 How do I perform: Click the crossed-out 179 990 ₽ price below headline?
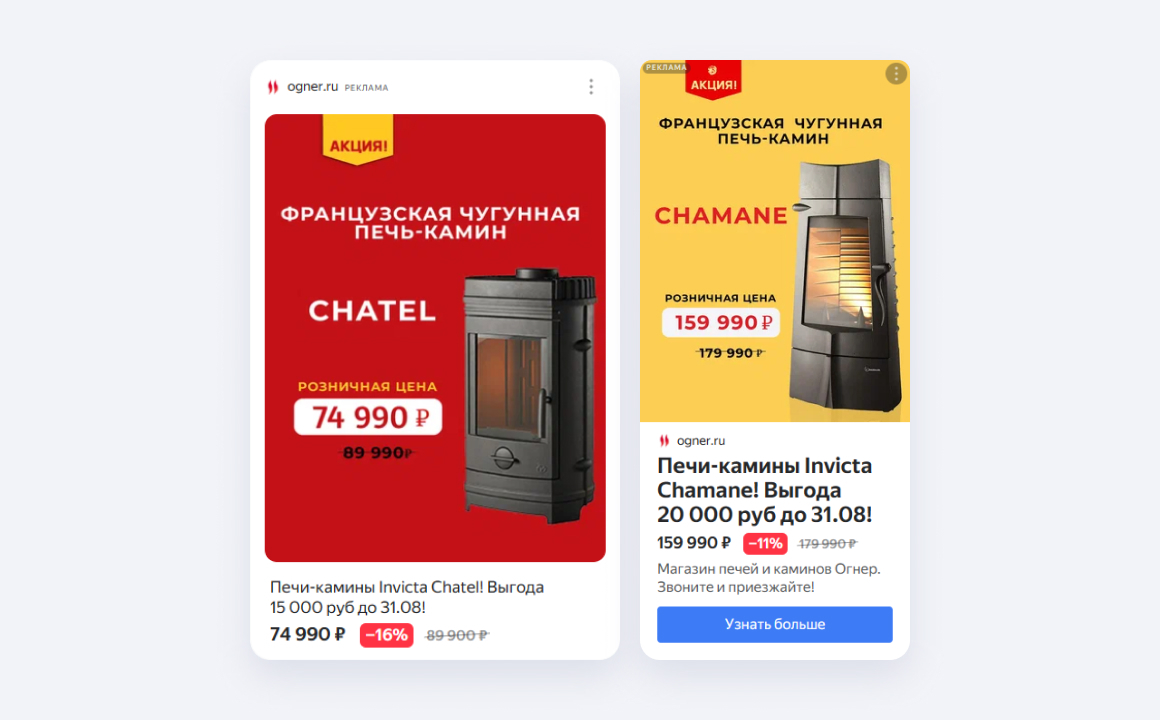pyautogui.click(x=827, y=544)
